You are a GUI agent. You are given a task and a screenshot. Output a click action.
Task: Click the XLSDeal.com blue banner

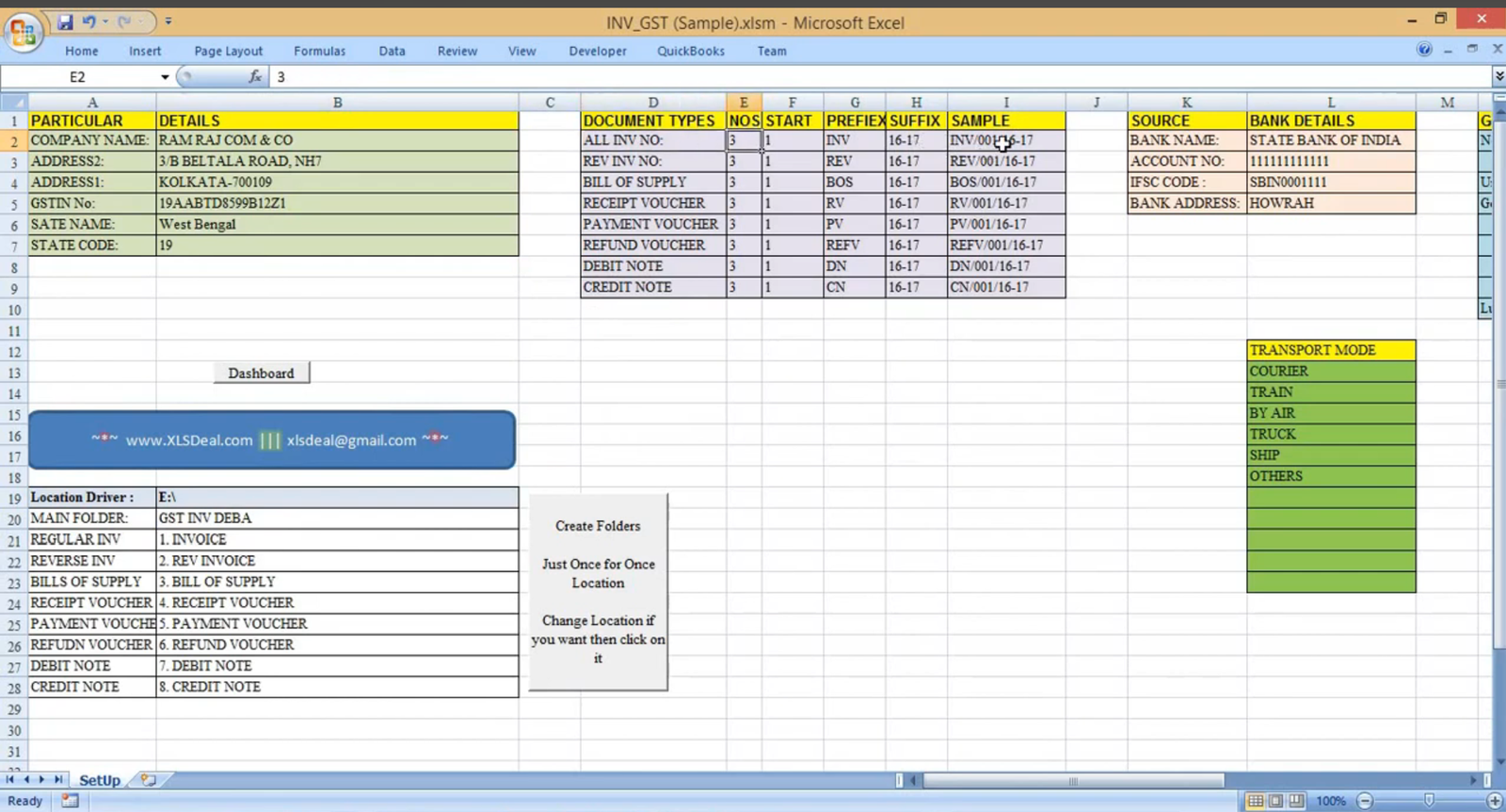272,439
